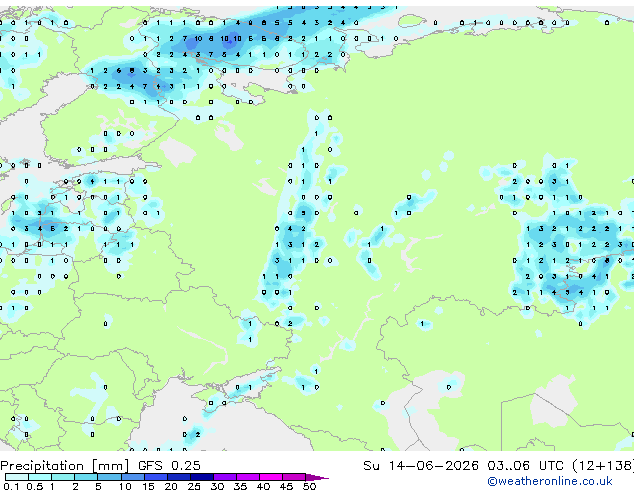Viewport: 634px width, 490px height.
Task: Click the 0.5–1 mm legend swatch
Action: [x=40, y=477]
